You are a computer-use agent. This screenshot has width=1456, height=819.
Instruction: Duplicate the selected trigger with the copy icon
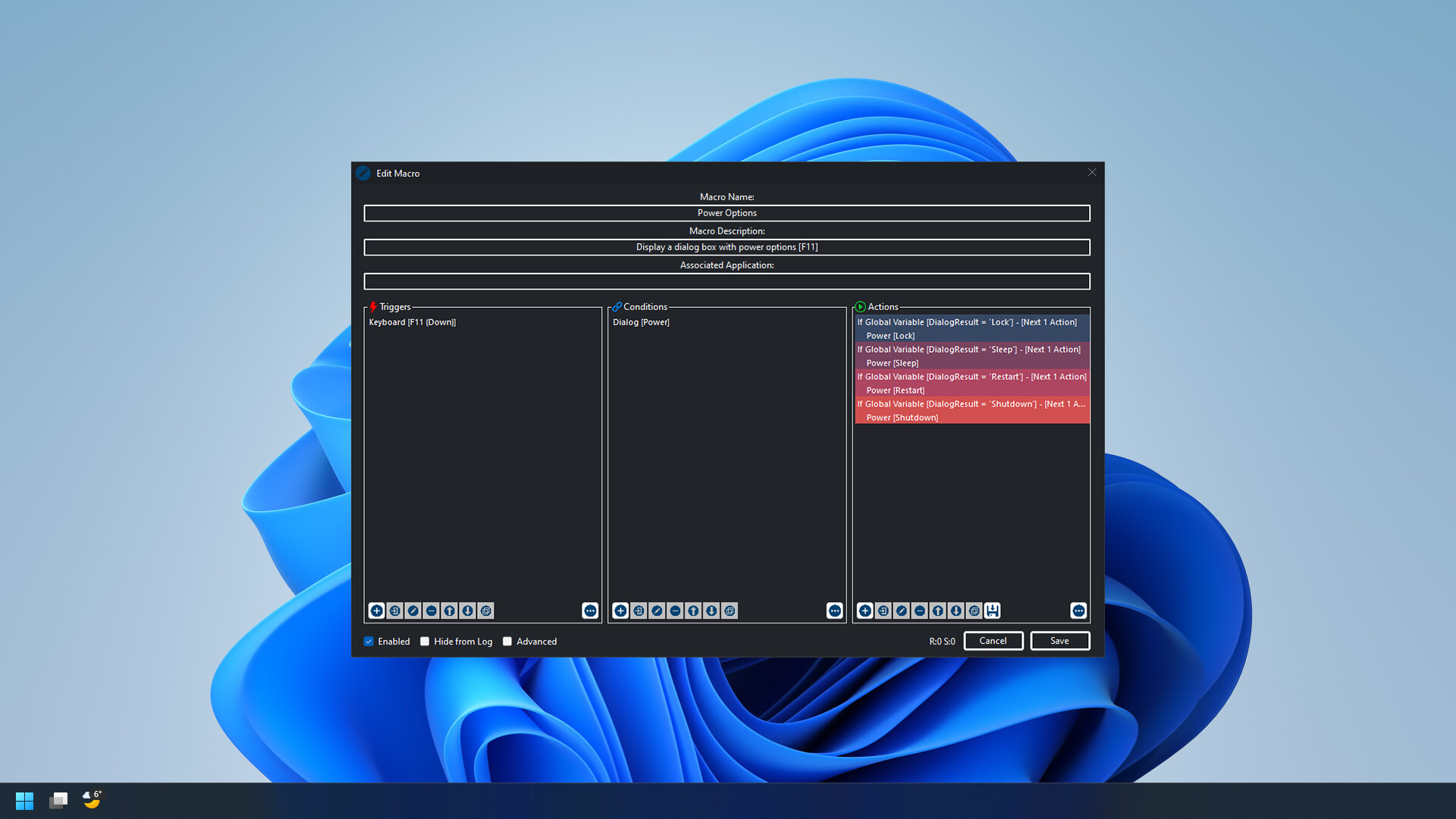tap(486, 610)
